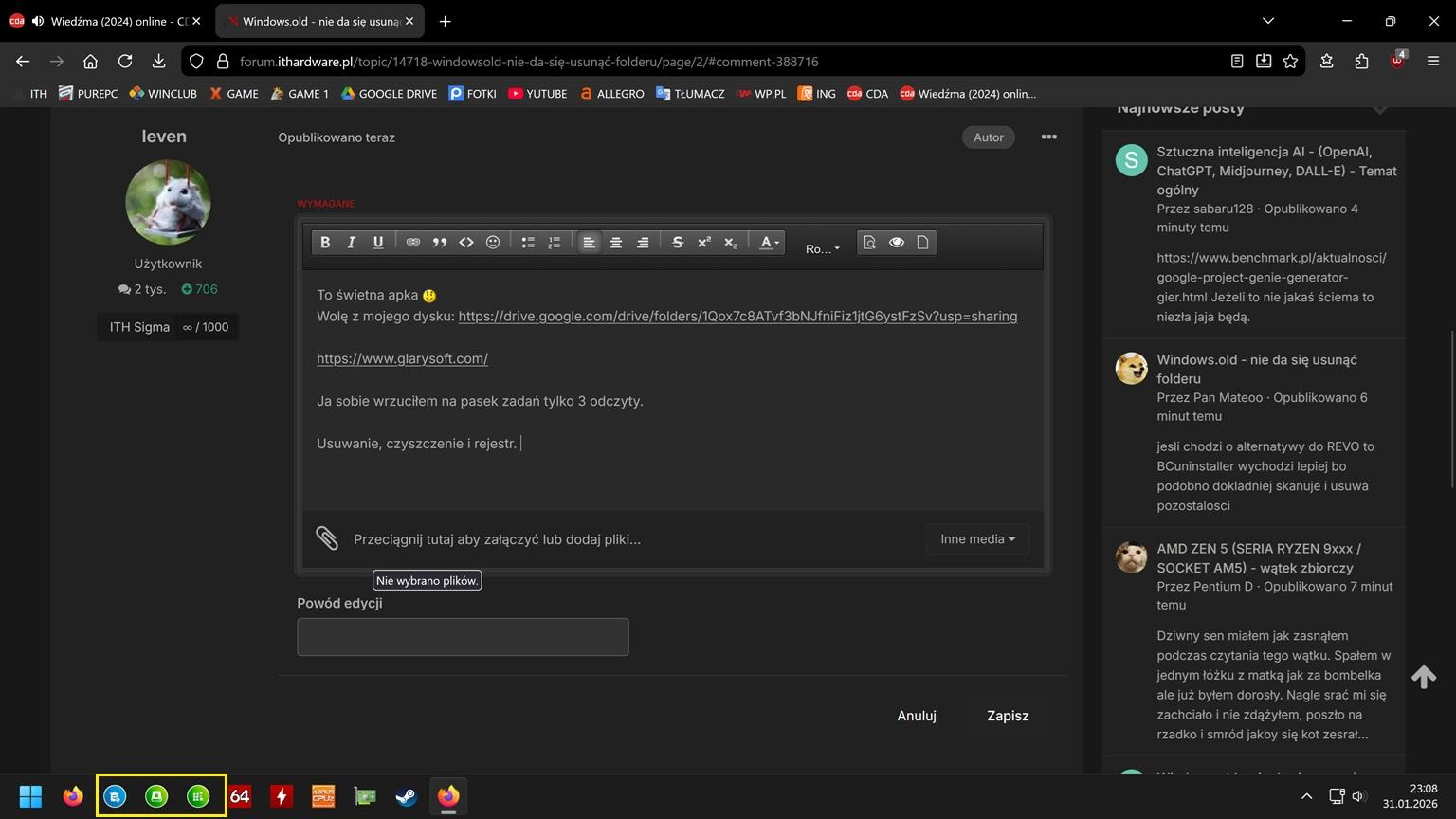Click the Powód edycji input field

pyautogui.click(x=463, y=637)
